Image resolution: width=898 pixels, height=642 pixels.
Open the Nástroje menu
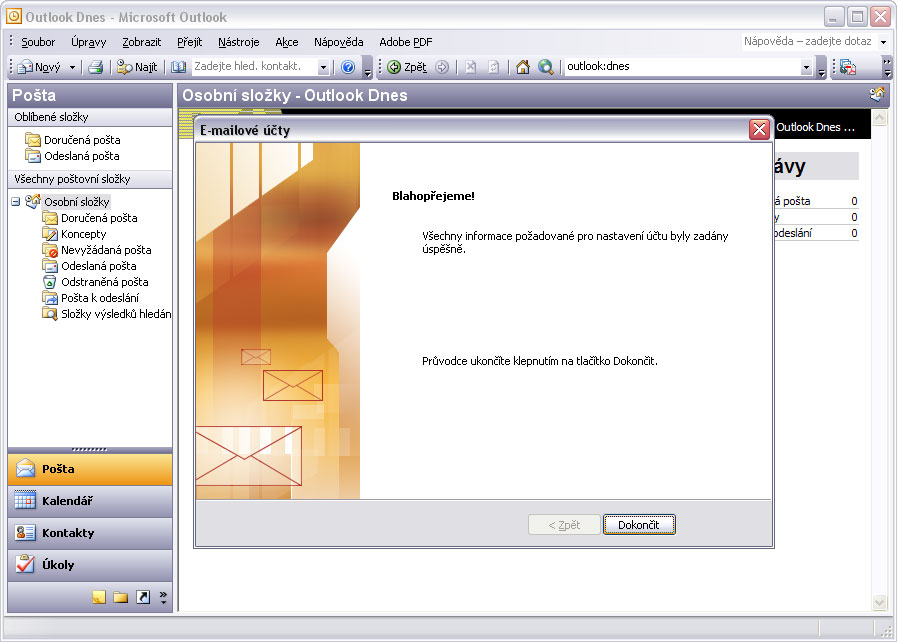click(x=238, y=42)
